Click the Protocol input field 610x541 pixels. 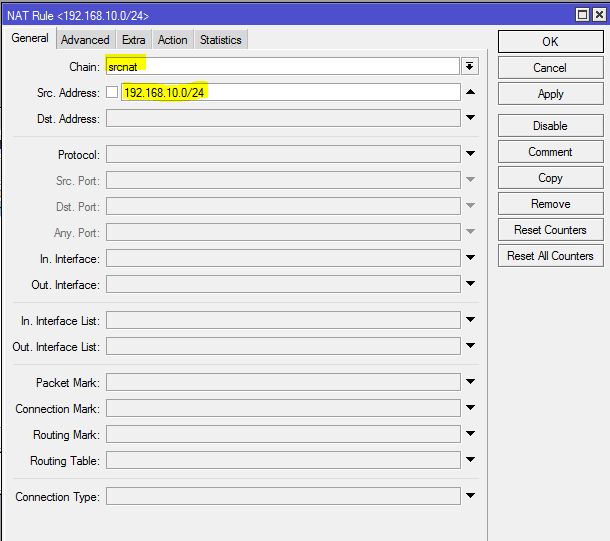coord(283,154)
